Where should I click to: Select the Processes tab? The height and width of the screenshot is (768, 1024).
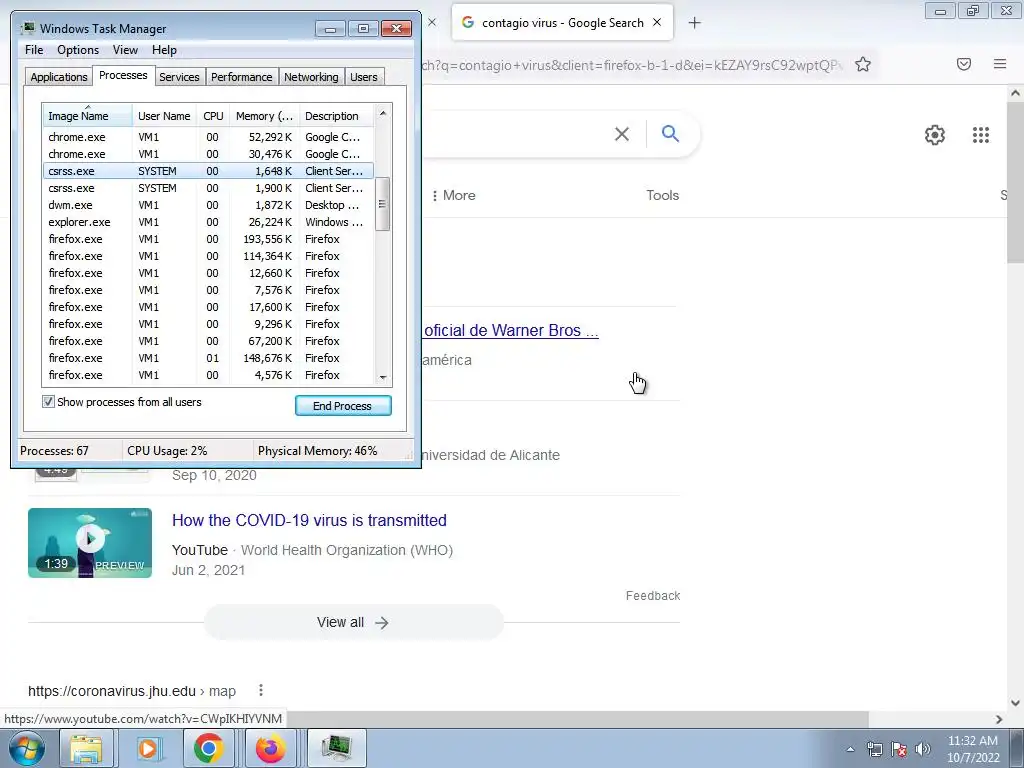click(123, 75)
